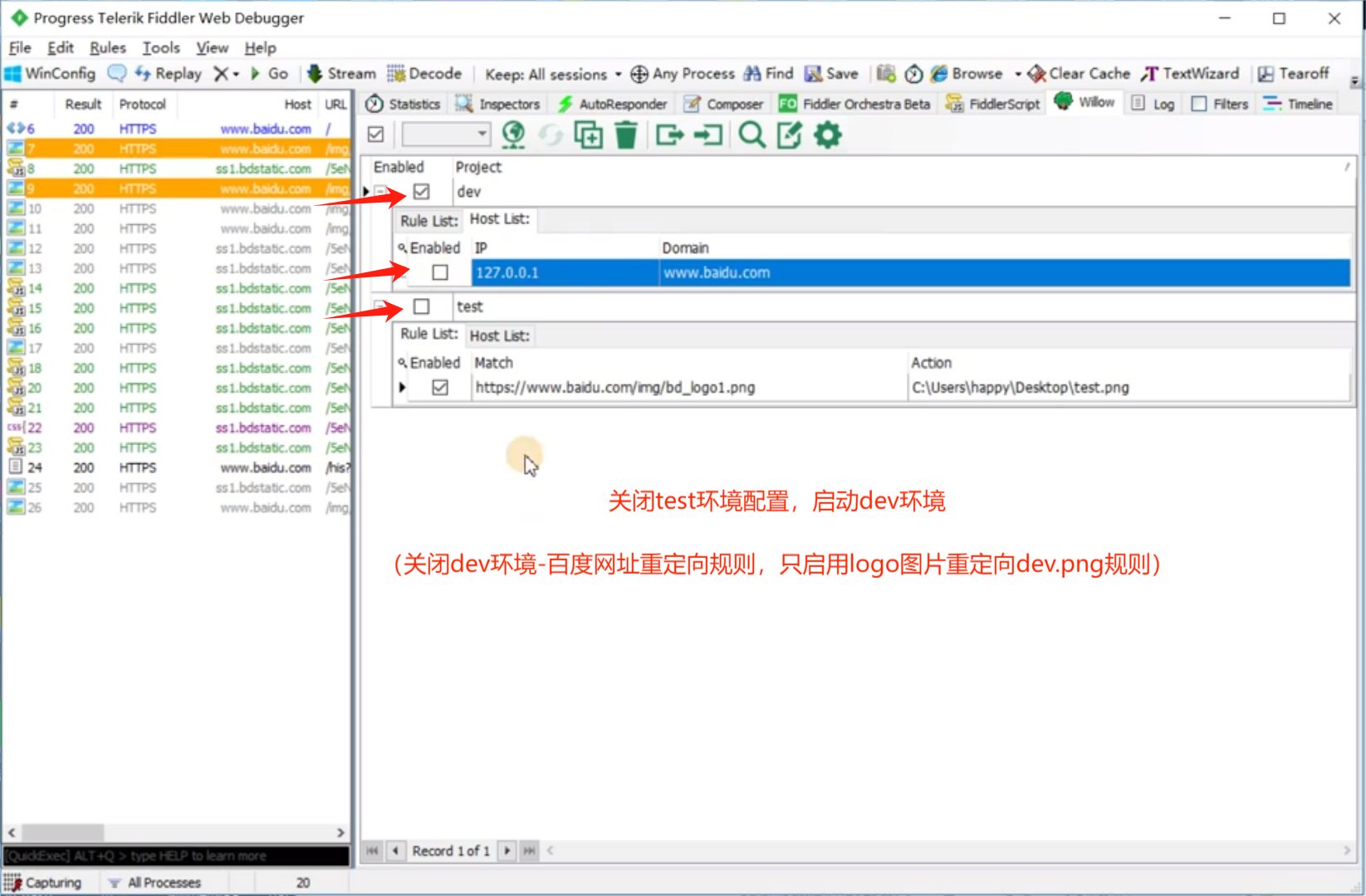
Task: Switch to the Timeline tab
Action: click(1298, 104)
